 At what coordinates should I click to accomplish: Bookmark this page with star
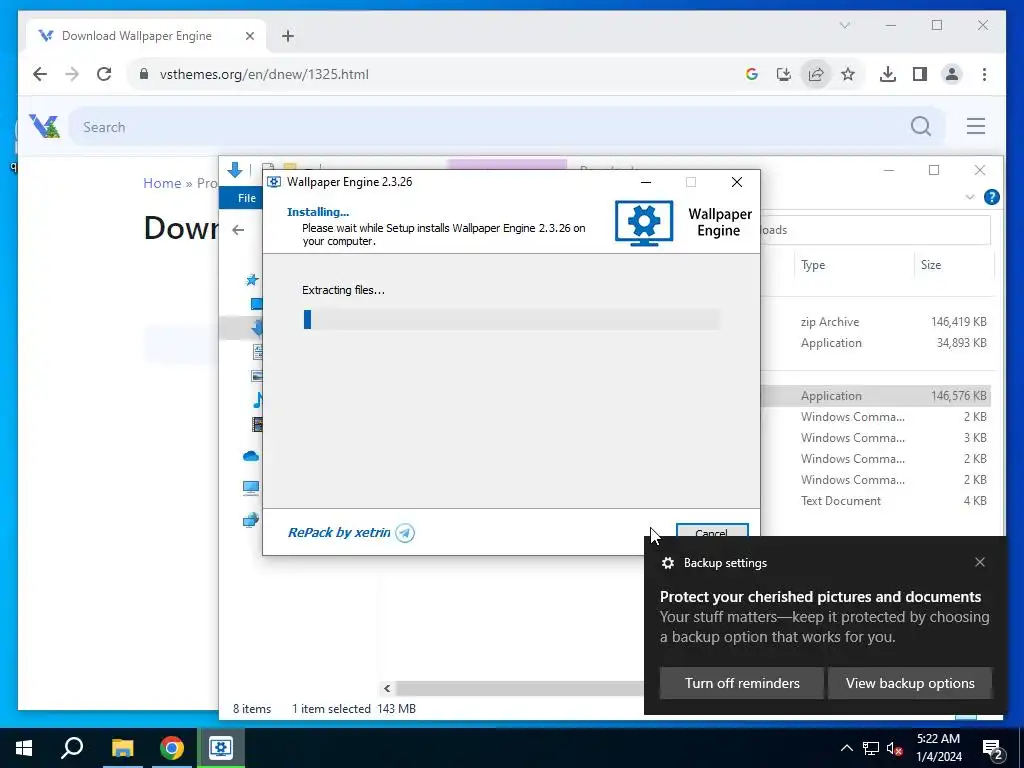[x=848, y=74]
